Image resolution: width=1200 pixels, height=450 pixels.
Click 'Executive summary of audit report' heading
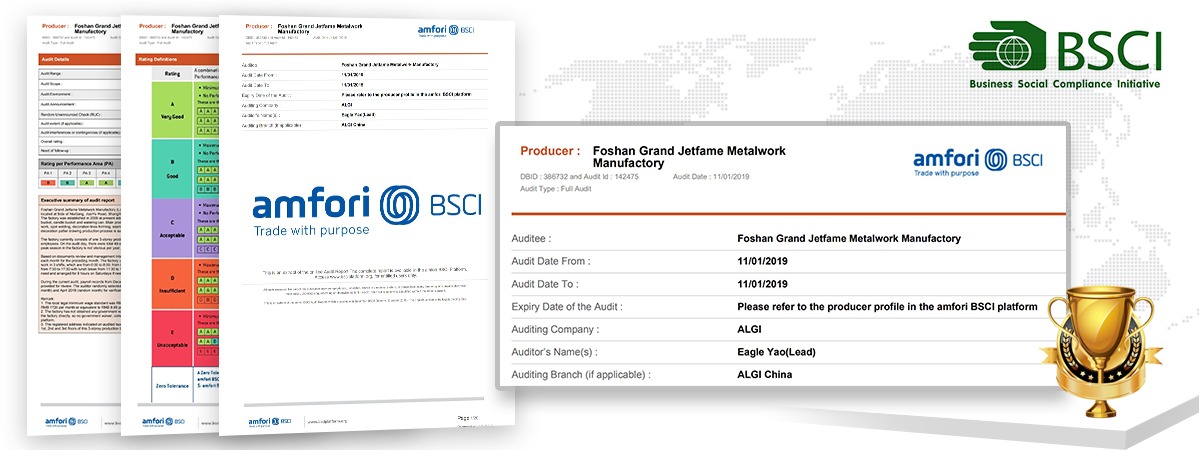80,200
